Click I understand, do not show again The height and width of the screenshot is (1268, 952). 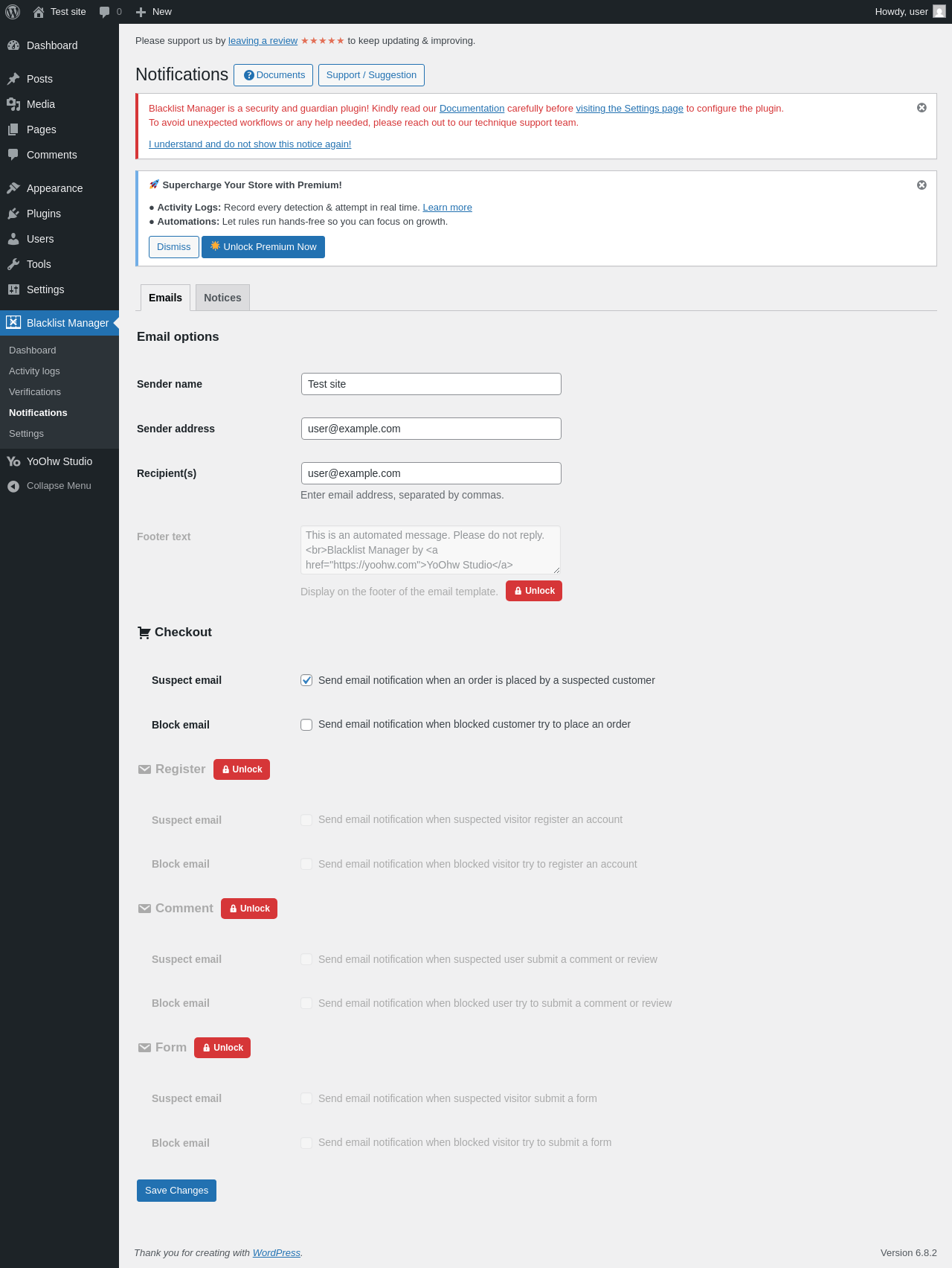coord(250,144)
